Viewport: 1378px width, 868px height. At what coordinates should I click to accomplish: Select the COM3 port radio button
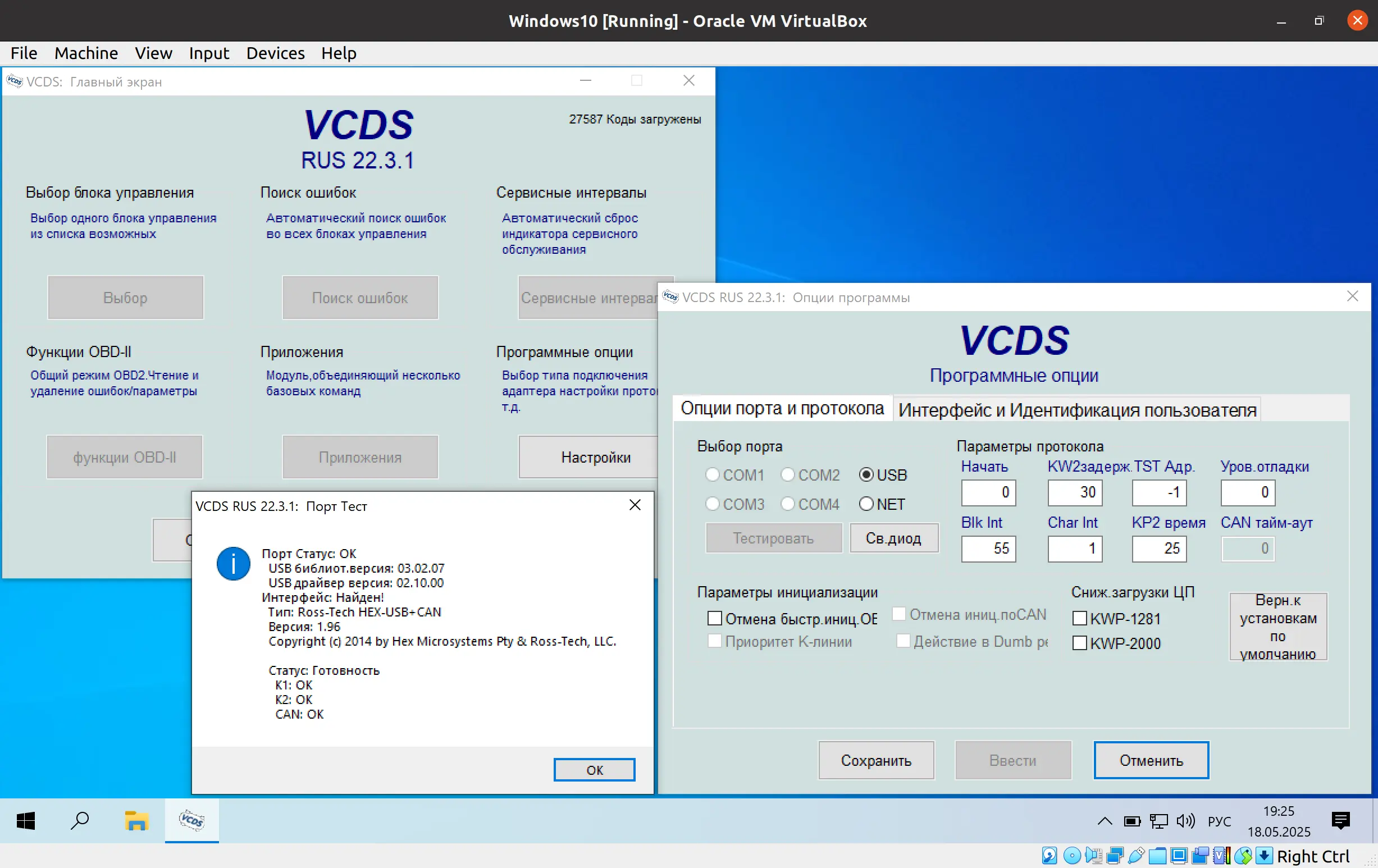pyautogui.click(x=712, y=504)
